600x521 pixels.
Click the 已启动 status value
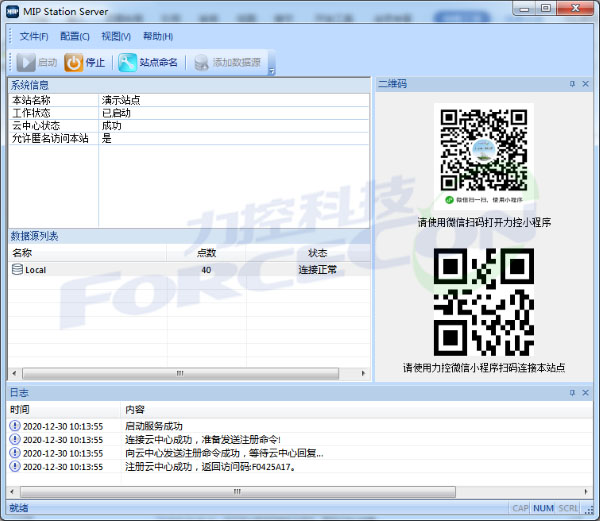click(x=116, y=113)
